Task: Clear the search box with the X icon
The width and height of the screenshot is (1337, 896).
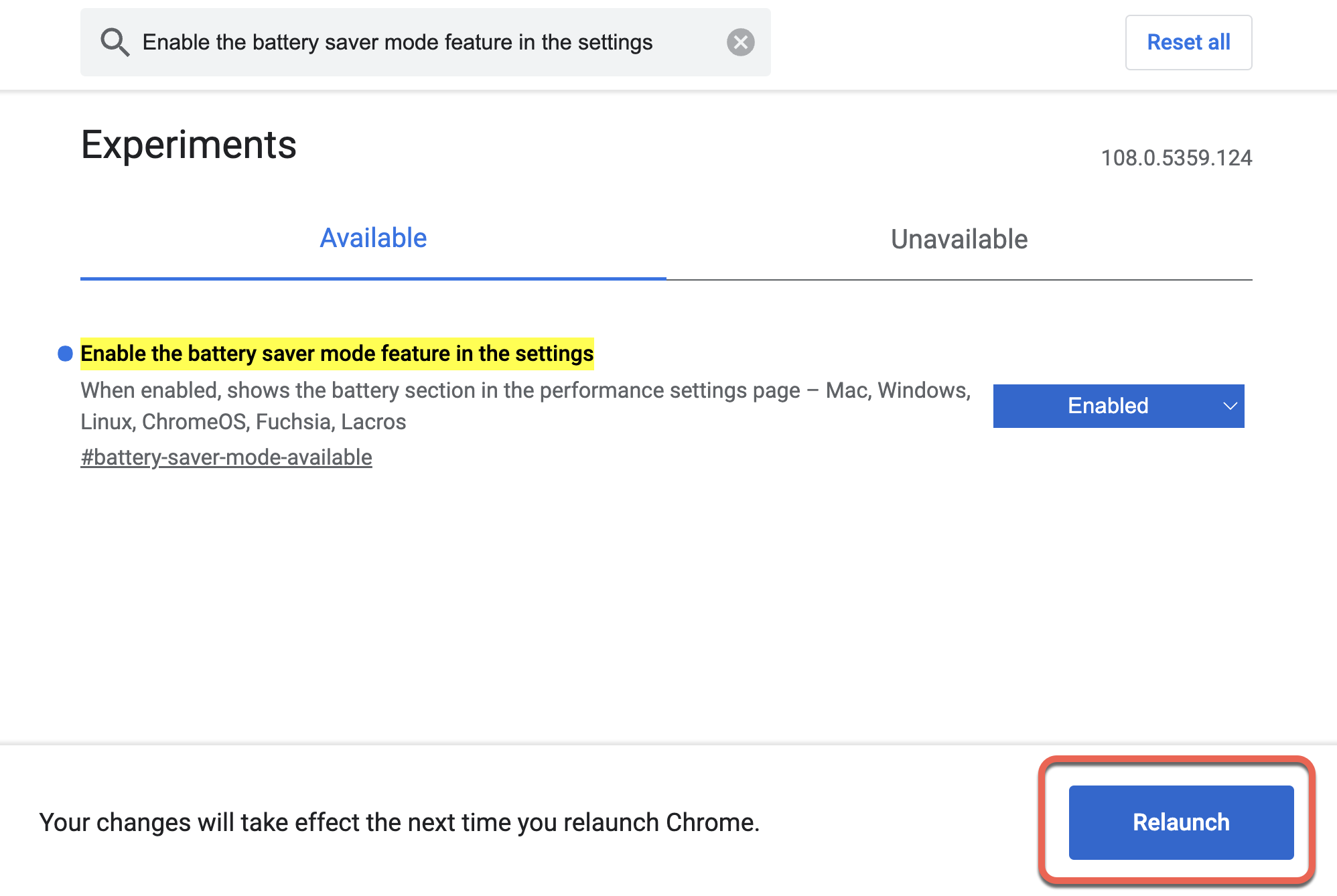Action: point(740,42)
